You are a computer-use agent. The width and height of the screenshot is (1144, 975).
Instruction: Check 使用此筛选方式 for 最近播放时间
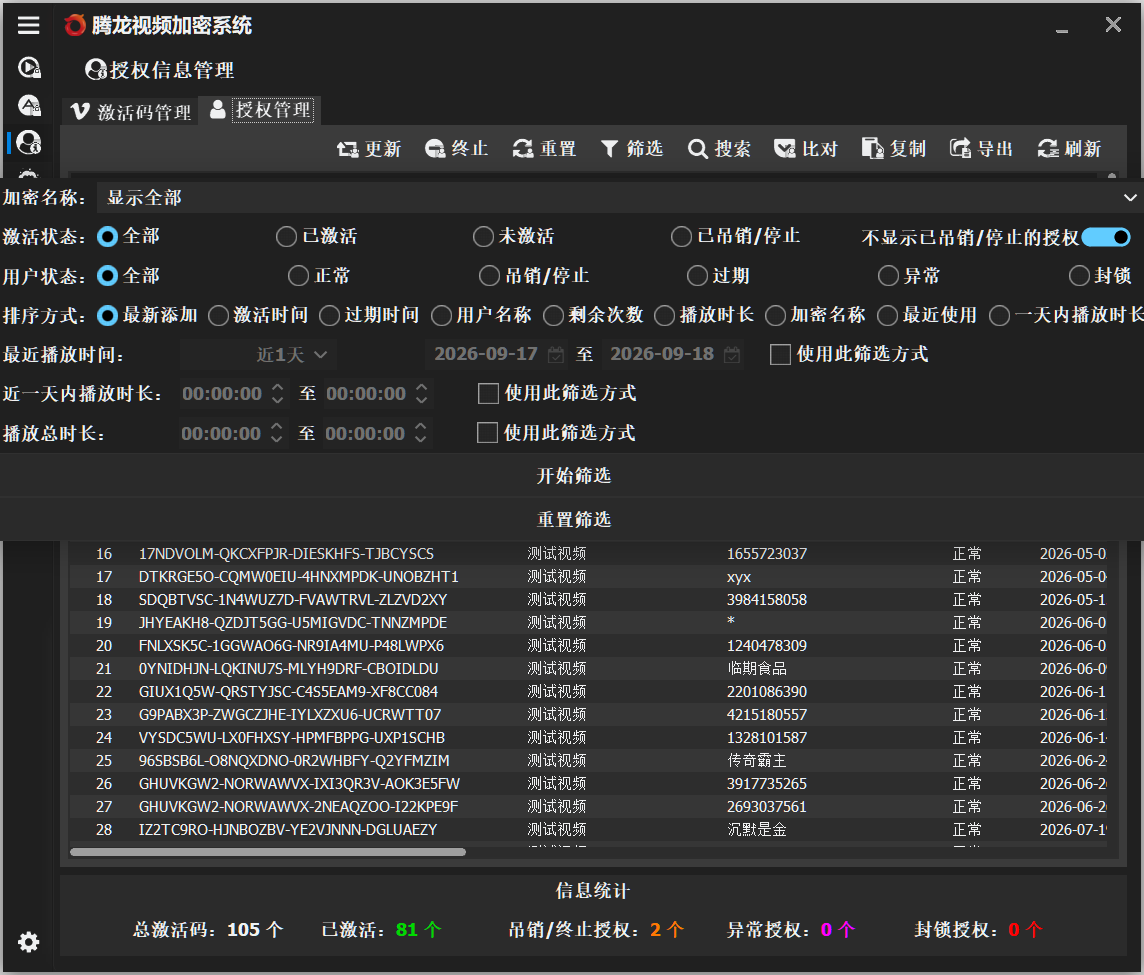point(780,355)
